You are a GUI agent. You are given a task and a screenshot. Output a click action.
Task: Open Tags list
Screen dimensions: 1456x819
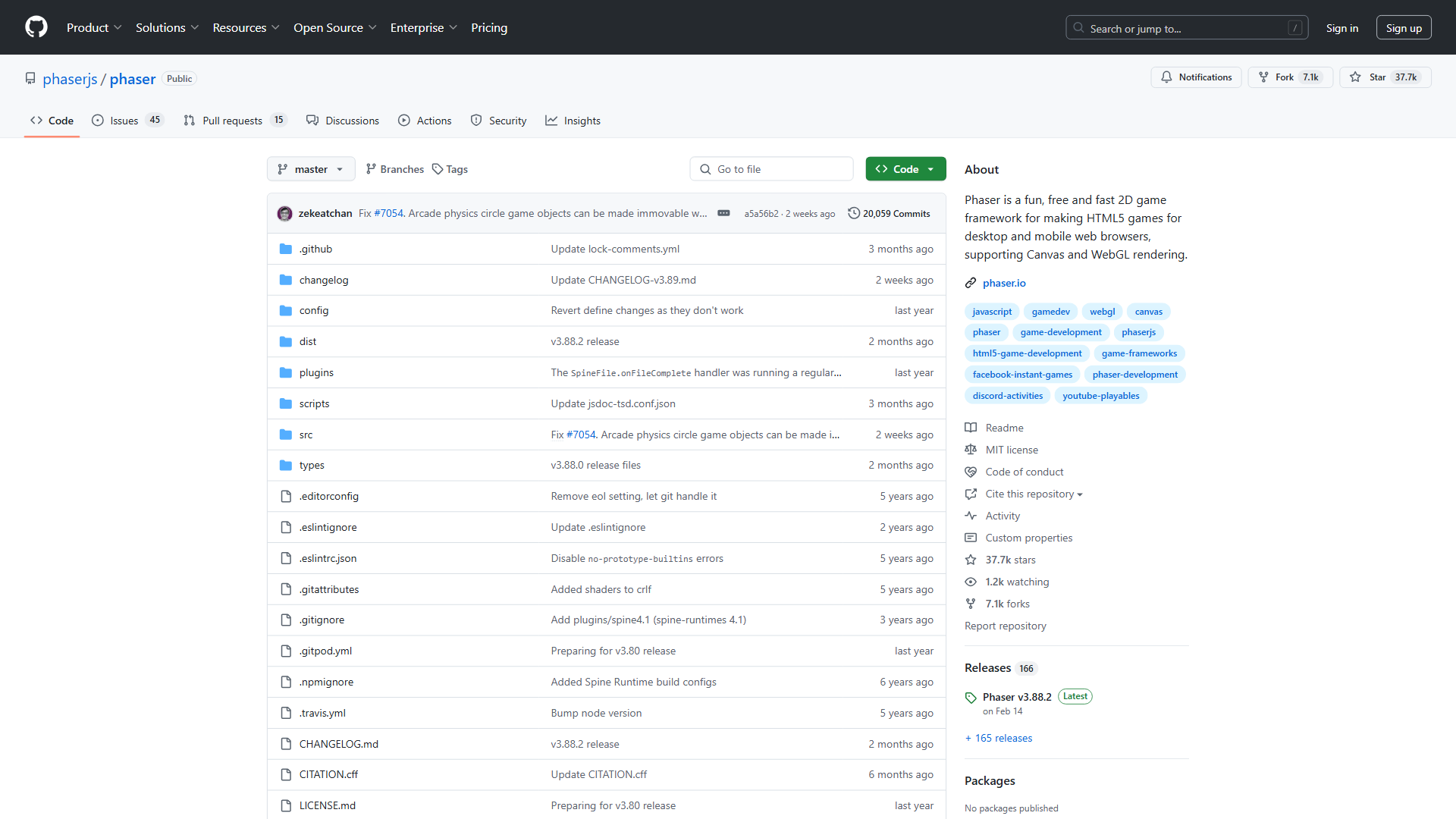(450, 170)
